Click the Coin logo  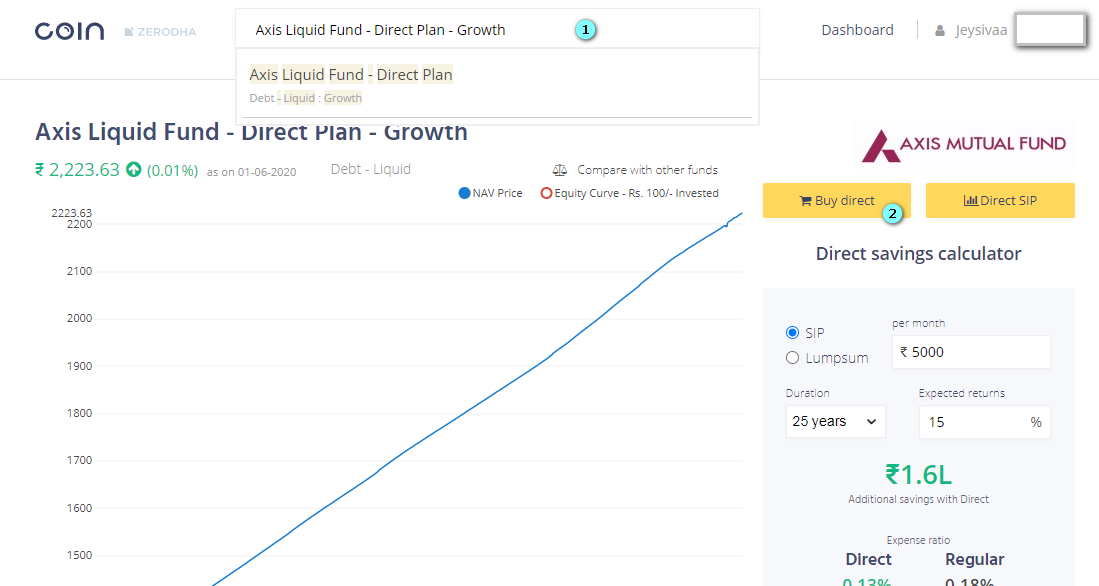[69, 31]
